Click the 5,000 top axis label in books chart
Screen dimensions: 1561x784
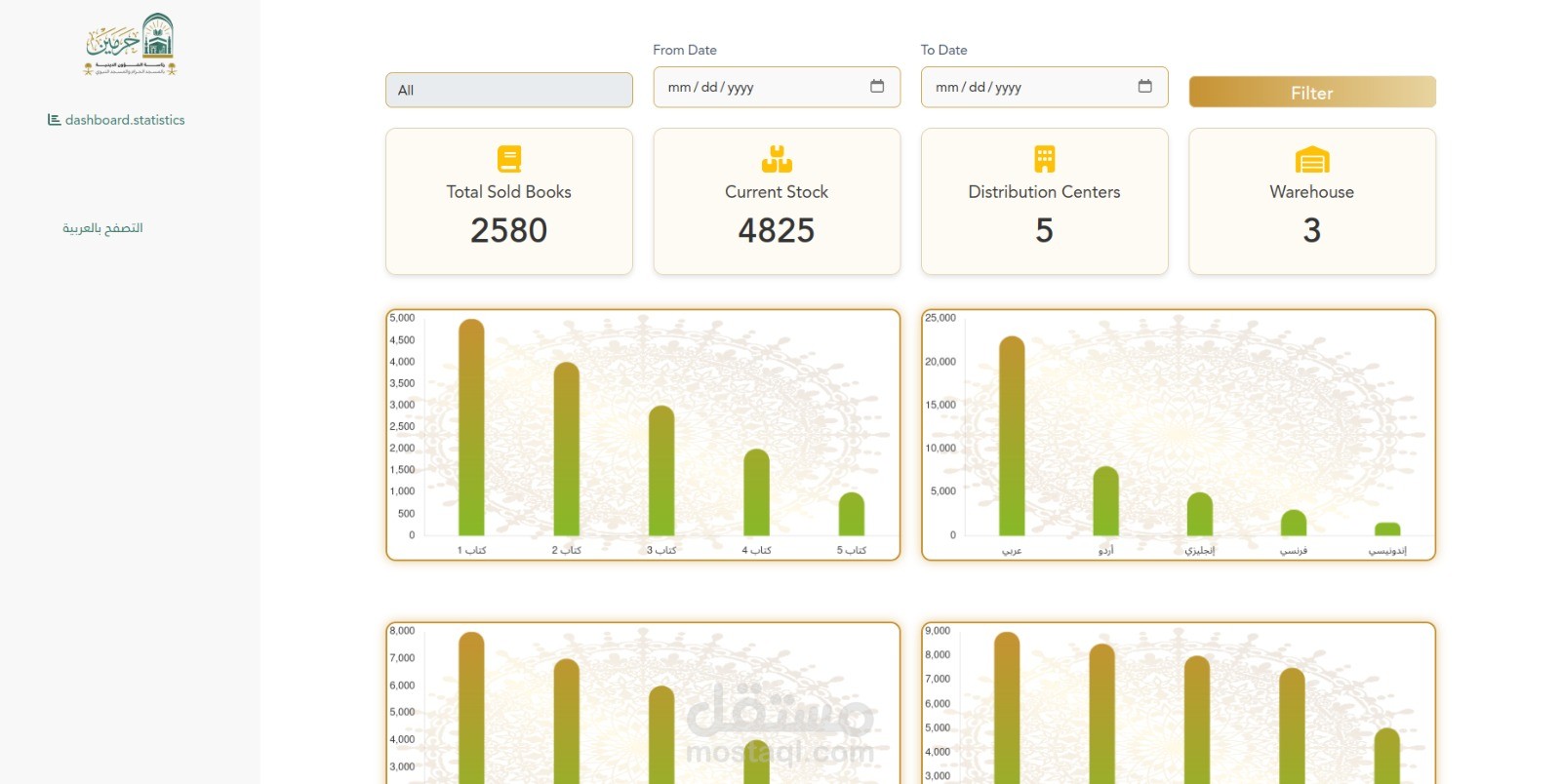pyautogui.click(x=403, y=318)
